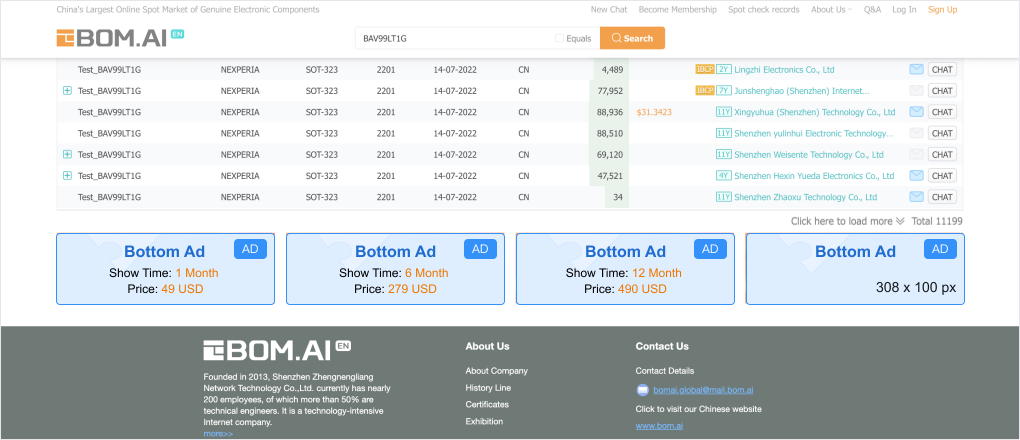Open the Q&A page
1020x440 pixels.
pyautogui.click(x=872, y=10)
